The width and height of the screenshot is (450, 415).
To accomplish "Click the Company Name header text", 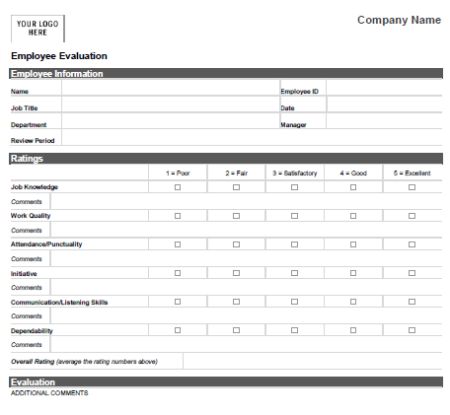I will 399,20.
